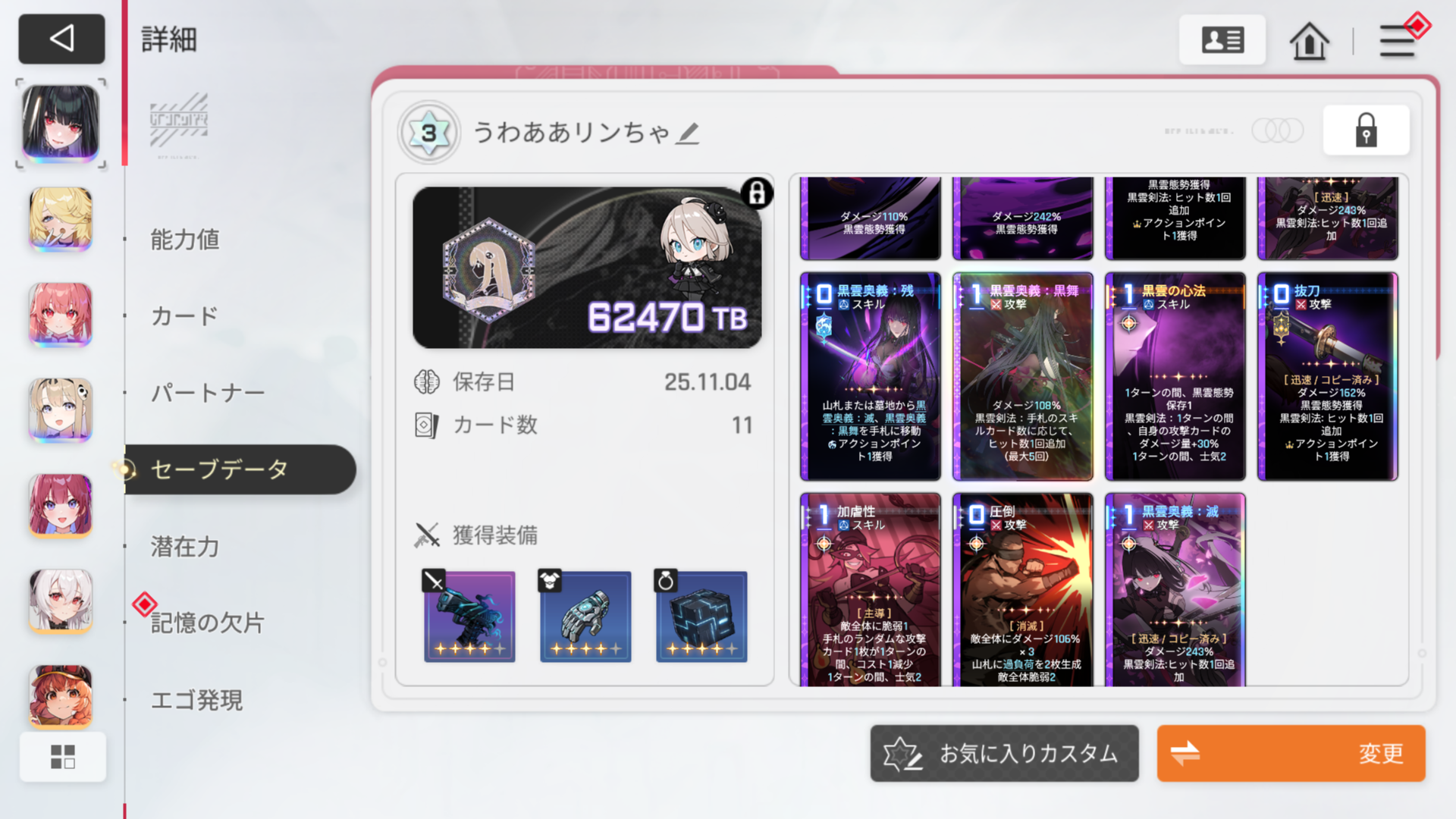Screen dimensions: 1456x819
Task: Toggle the lock on save data banner
Action: (x=757, y=193)
